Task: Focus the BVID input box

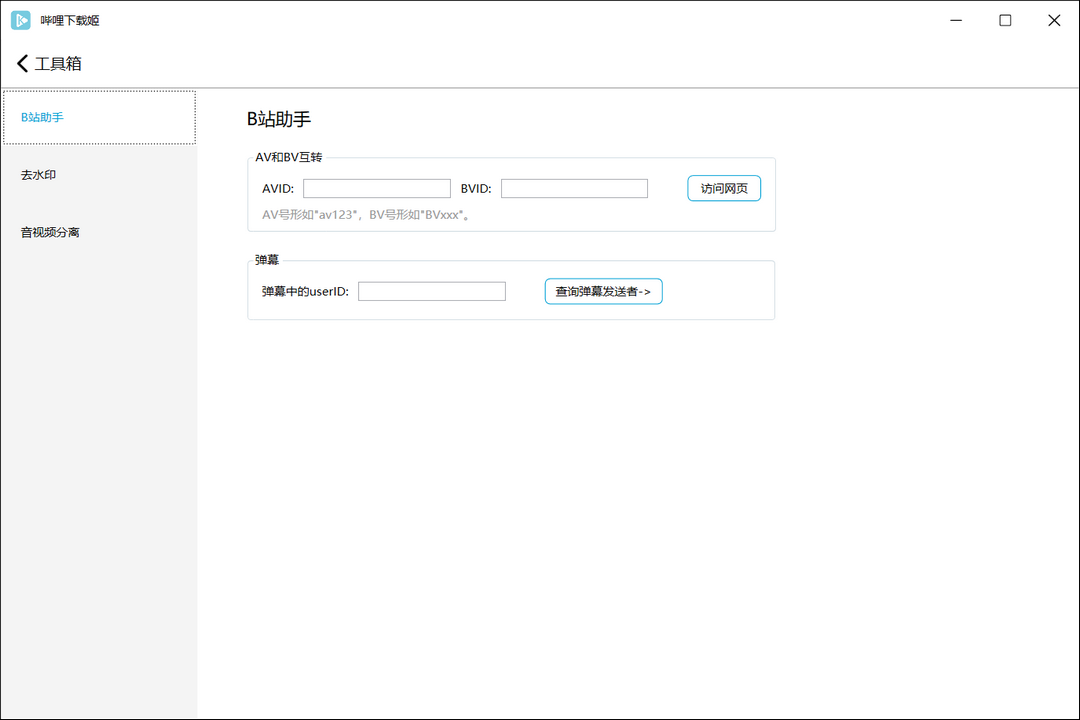Action: tap(574, 188)
